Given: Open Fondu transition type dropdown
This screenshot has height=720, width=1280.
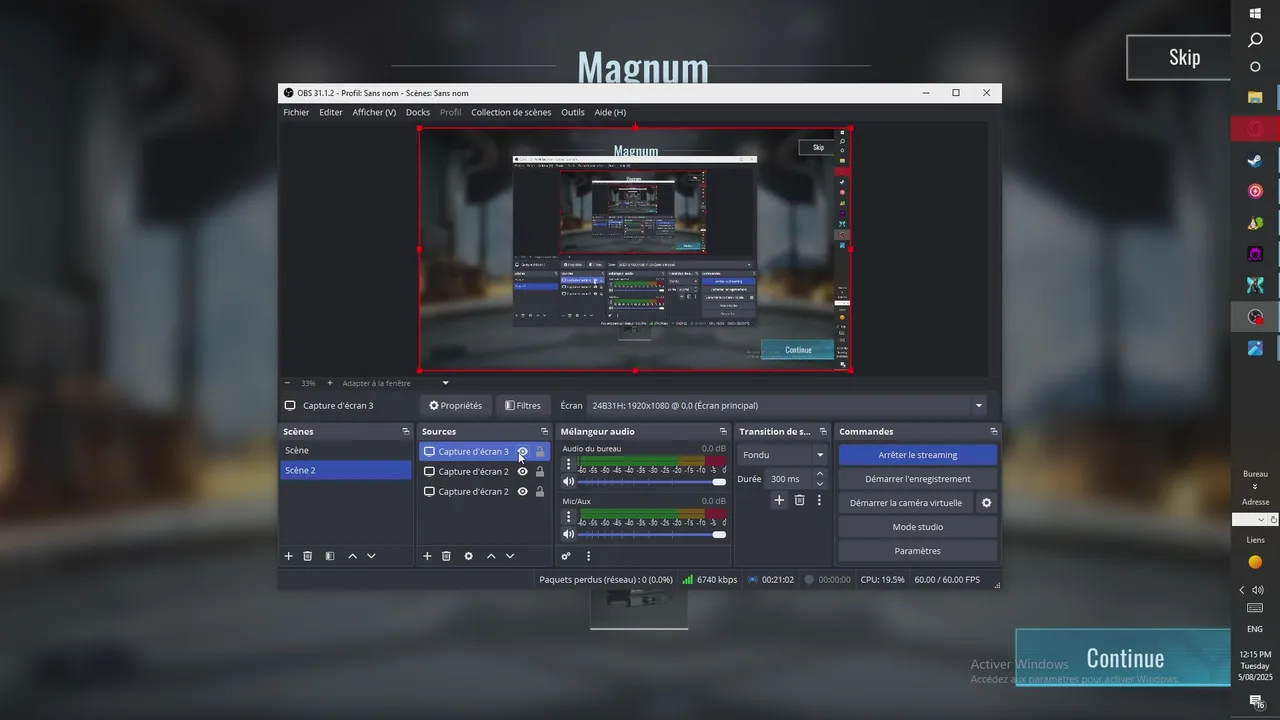Looking at the screenshot, I should click(782, 455).
